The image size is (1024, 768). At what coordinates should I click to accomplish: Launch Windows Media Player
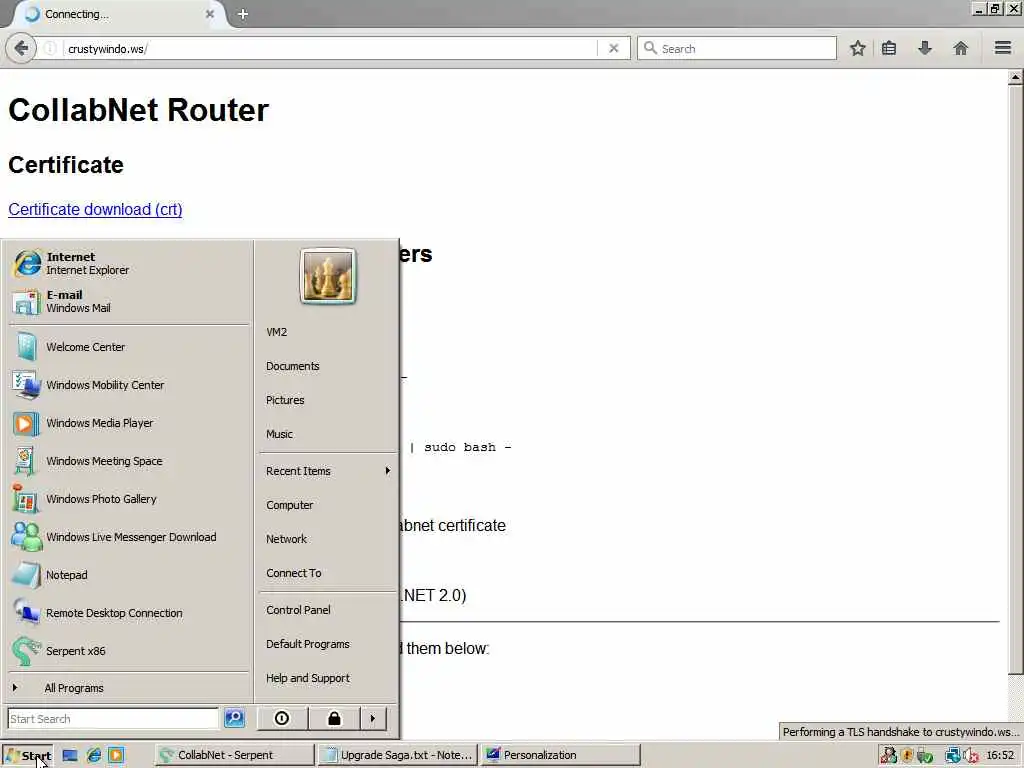tap(129, 423)
